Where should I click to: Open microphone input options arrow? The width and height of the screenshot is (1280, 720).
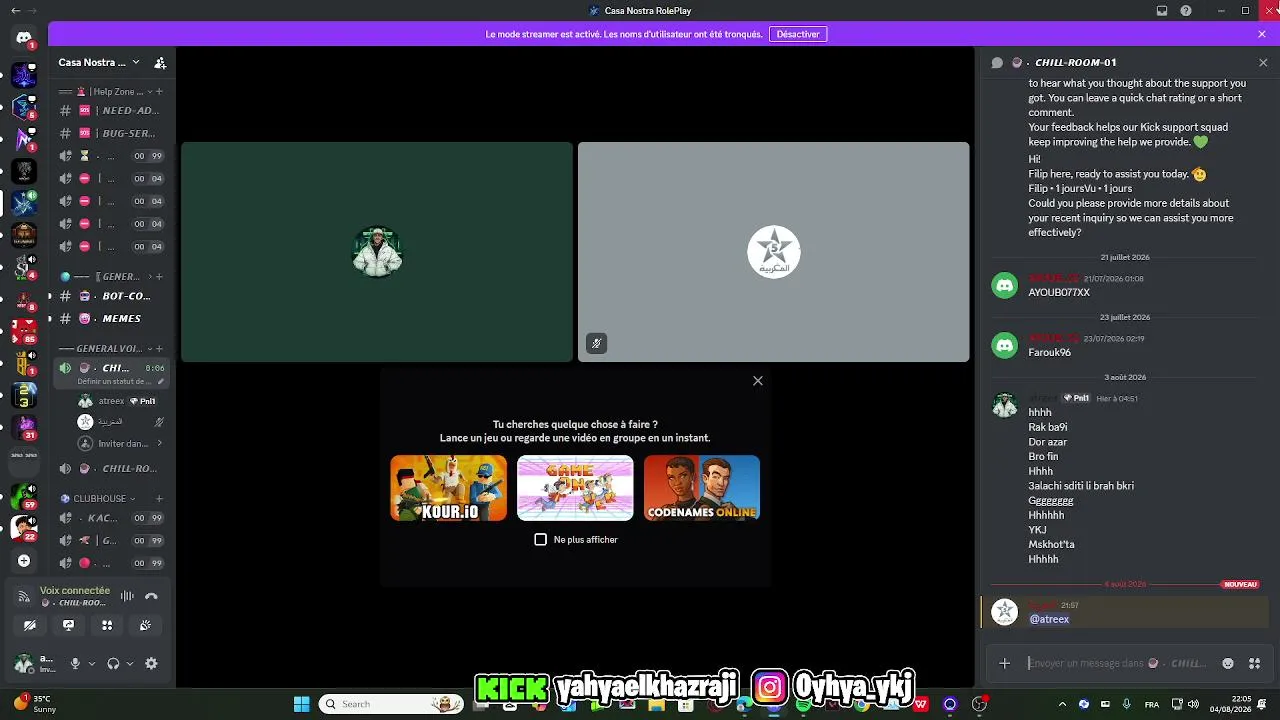pos(92,663)
